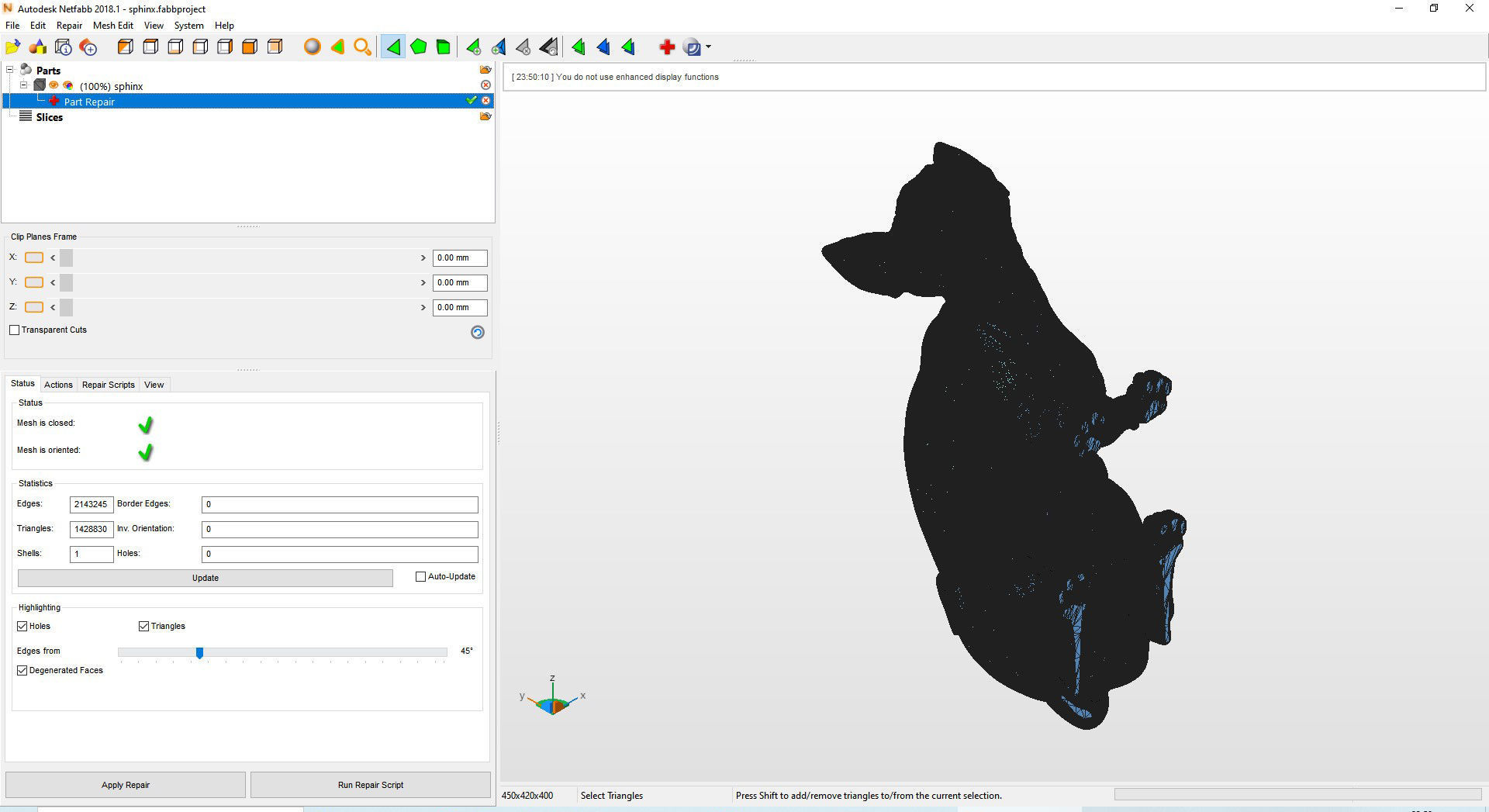Click the red cross repair toolbar icon
Image resolution: width=1489 pixels, height=812 pixels.
point(667,47)
